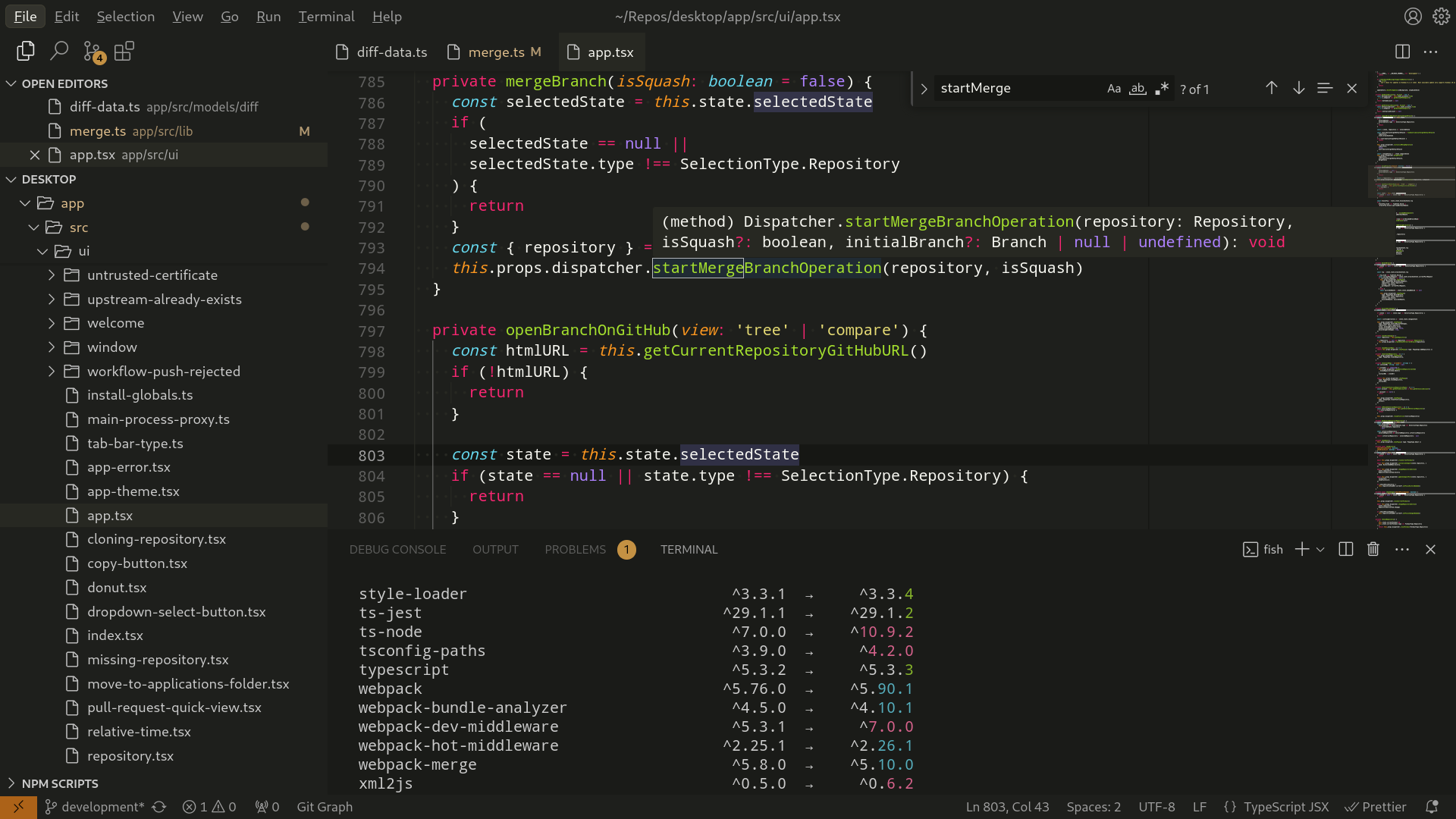The height and width of the screenshot is (819, 1456).
Task: Split the terminal panel
Action: pos(1346,549)
